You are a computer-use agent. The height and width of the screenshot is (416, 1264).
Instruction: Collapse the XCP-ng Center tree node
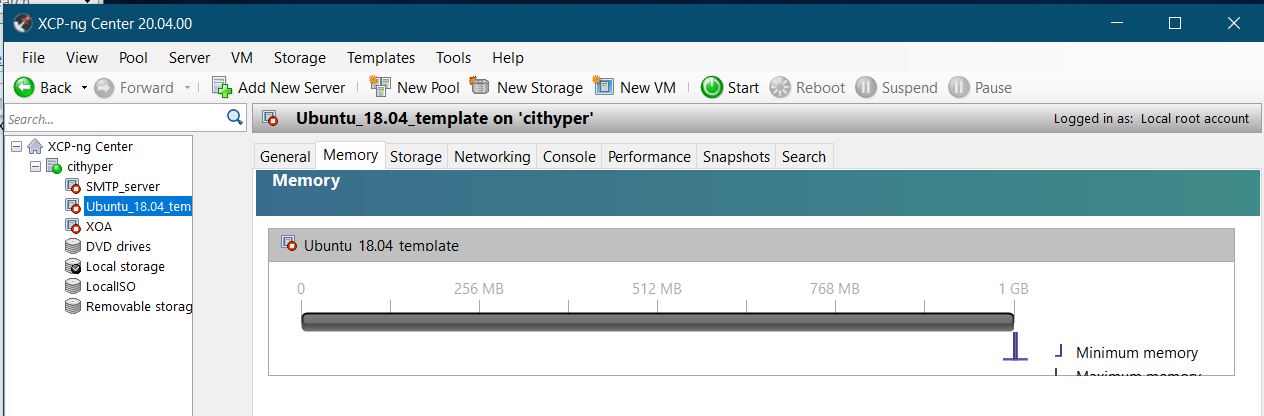(15, 146)
